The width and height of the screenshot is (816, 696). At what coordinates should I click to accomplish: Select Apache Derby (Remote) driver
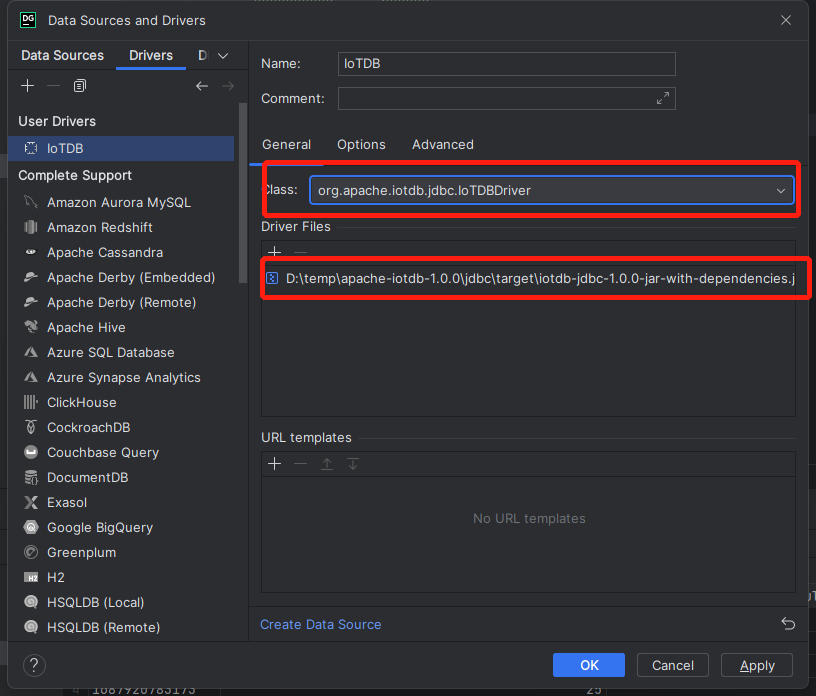coord(121,302)
